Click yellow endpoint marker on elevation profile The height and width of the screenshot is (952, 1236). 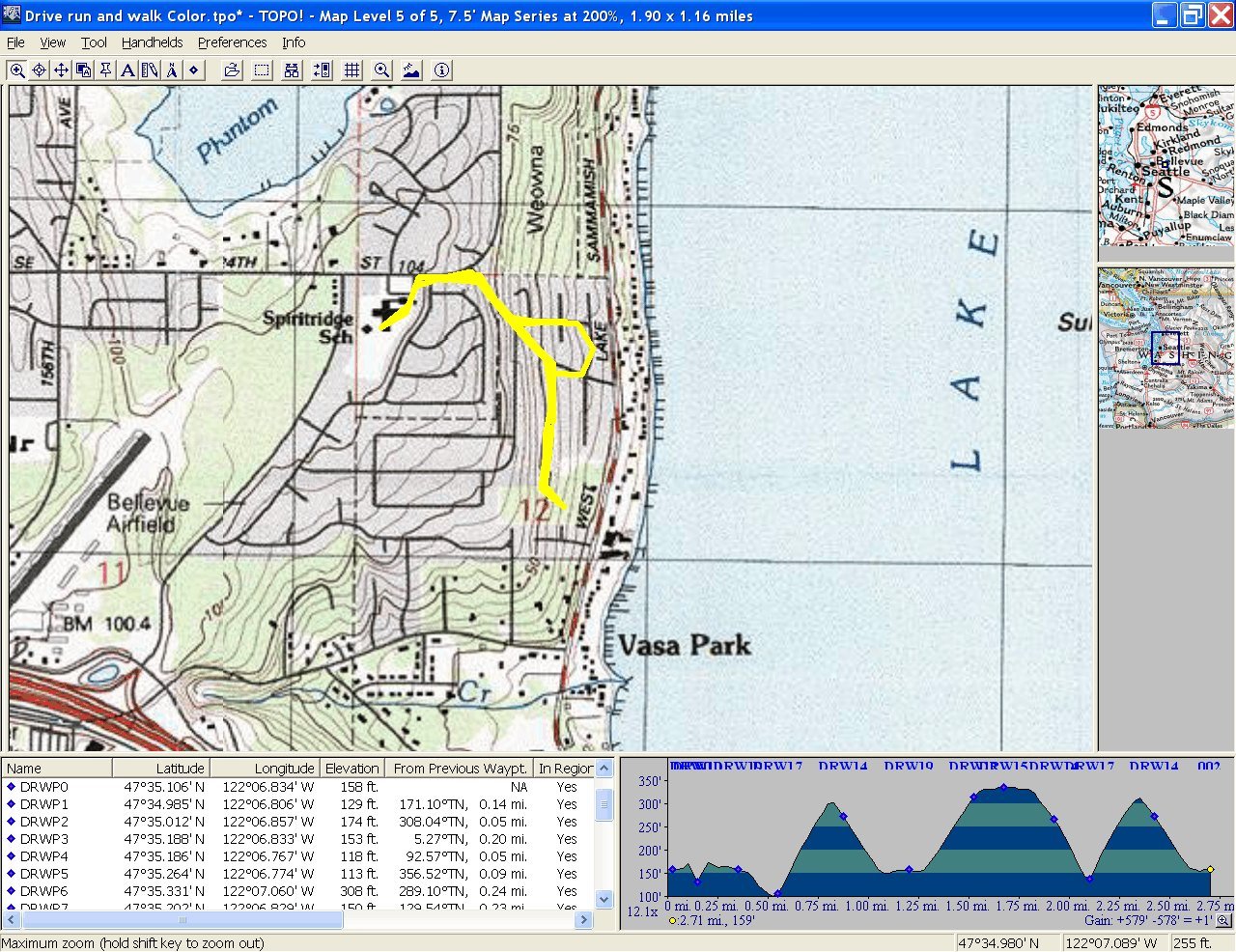click(x=1210, y=869)
